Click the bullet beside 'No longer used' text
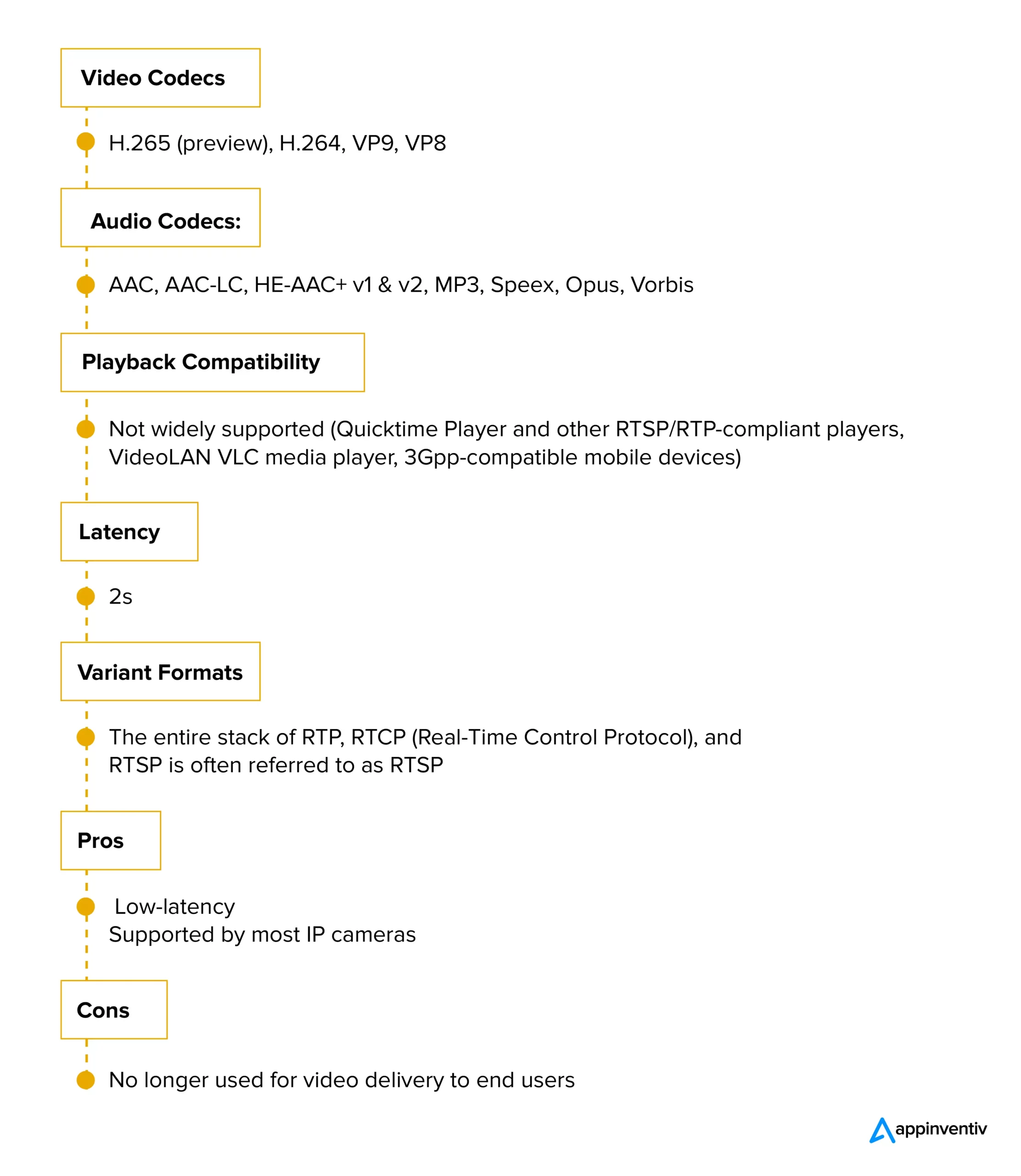The image size is (1021, 1176). [x=86, y=1080]
